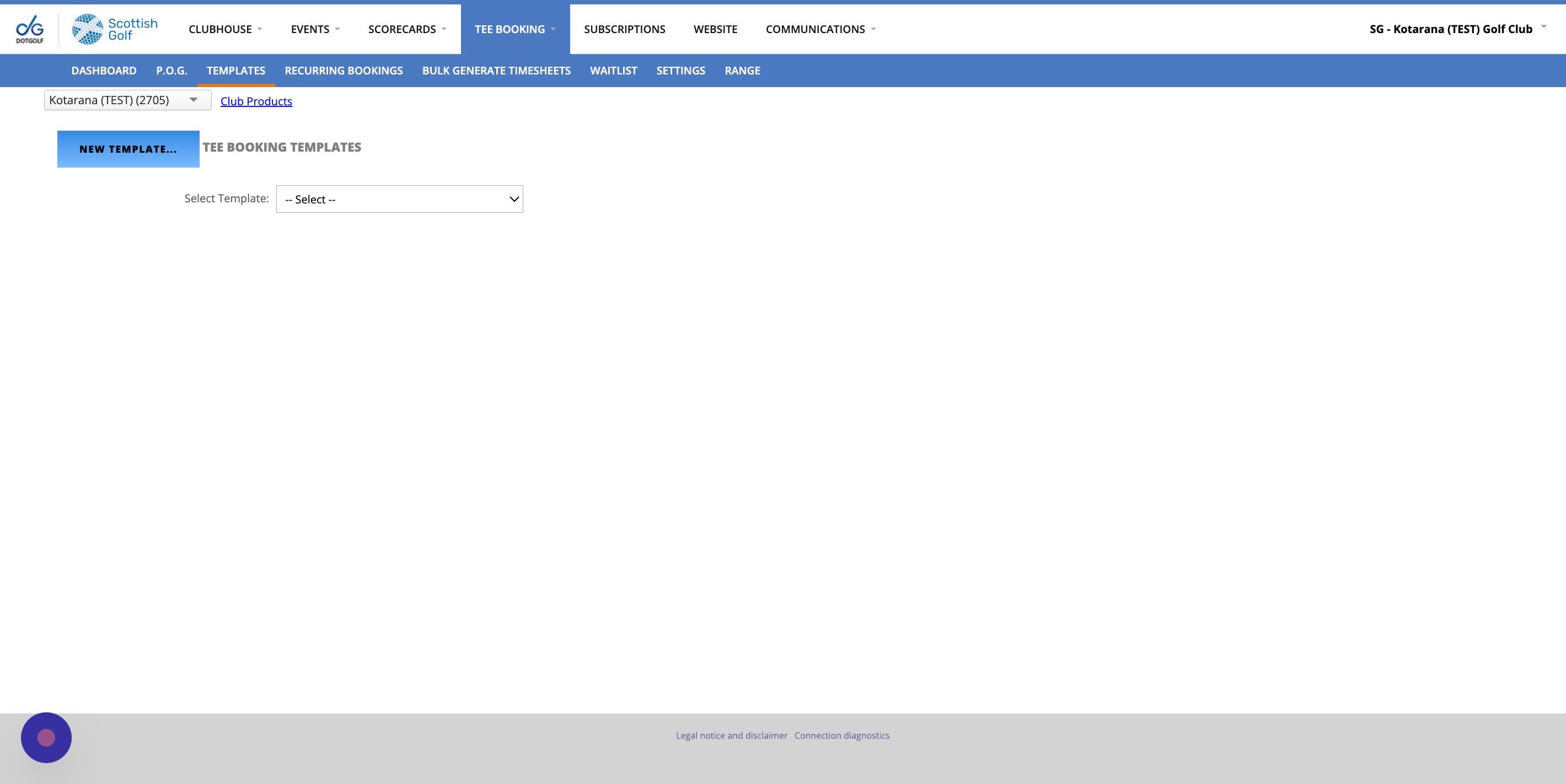Switch to the Dashboard tab
Viewport: 1566px width, 784px height.
[104, 71]
